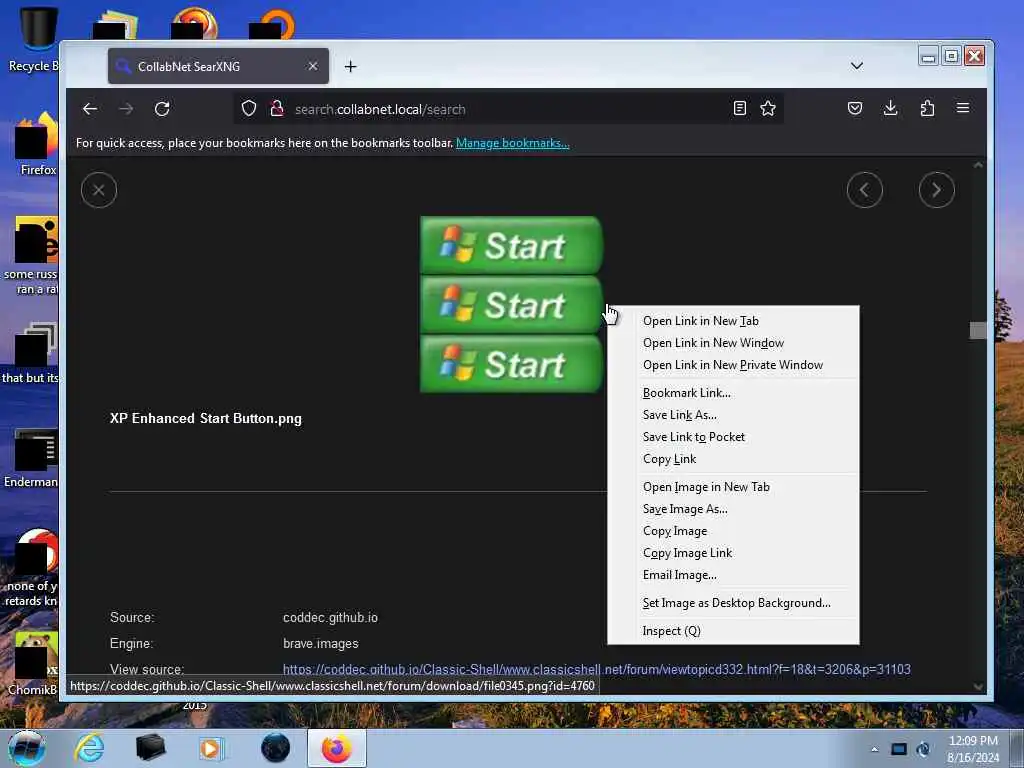Open the Recycle Bin desktop icon
The image size is (1024, 768).
click(x=34, y=39)
